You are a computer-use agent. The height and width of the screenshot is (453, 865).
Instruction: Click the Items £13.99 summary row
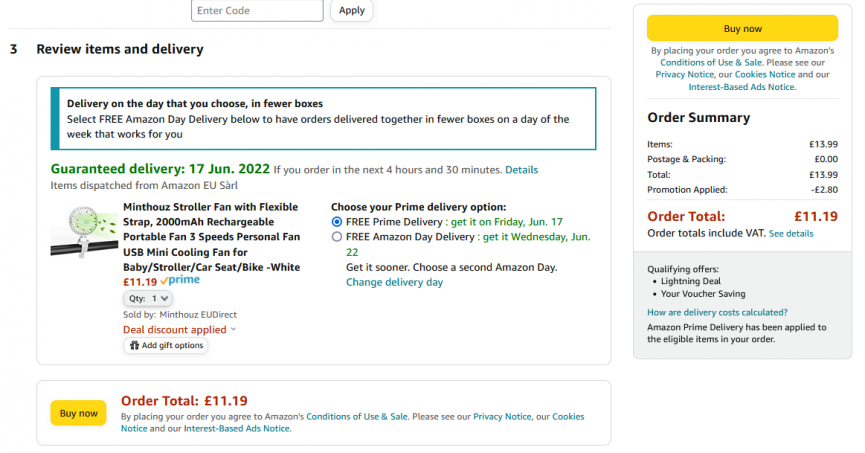click(742, 145)
